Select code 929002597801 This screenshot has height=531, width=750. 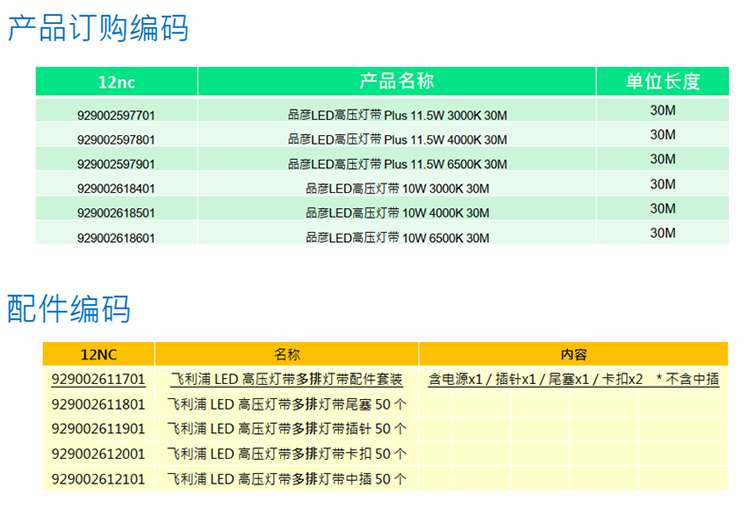pos(116,140)
